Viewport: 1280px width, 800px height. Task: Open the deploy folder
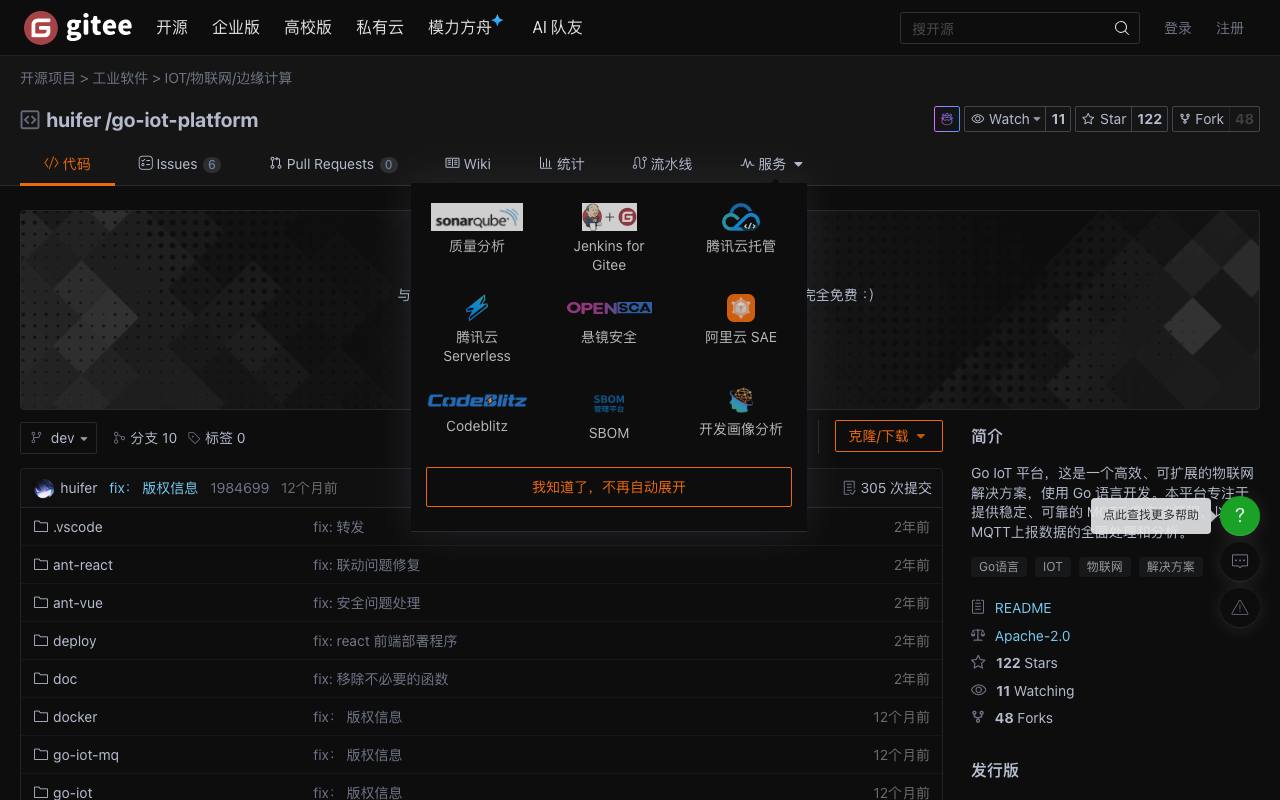(x=75, y=641)
